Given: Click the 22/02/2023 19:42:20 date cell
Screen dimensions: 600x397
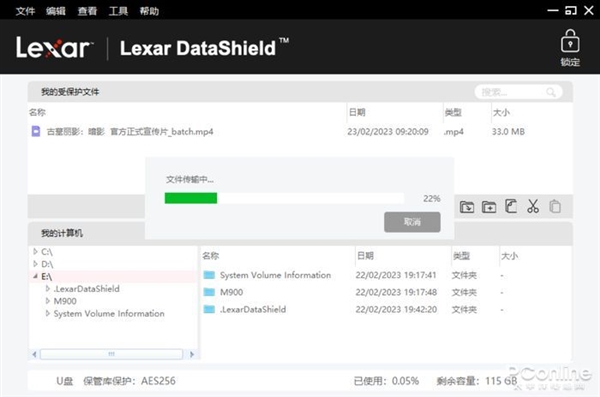Looking at the screenshot, I should pyautogui.click(x=396, y=309).
